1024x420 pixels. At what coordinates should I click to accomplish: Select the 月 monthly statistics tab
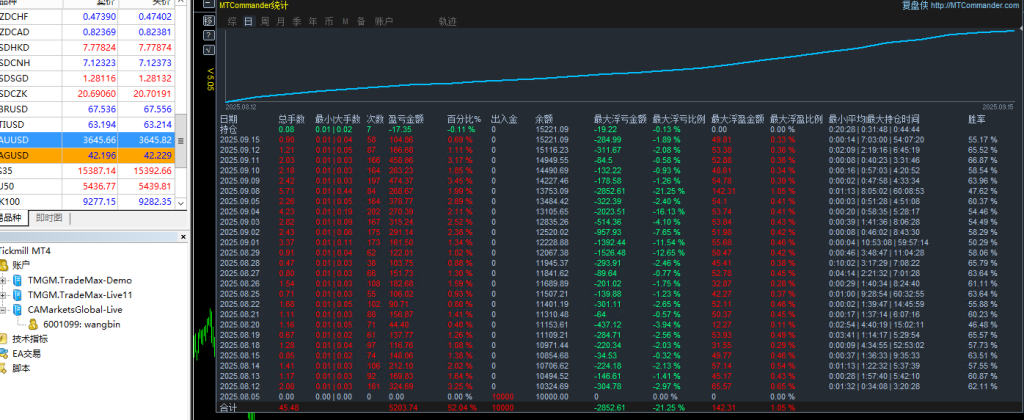(x=280, y=20)
